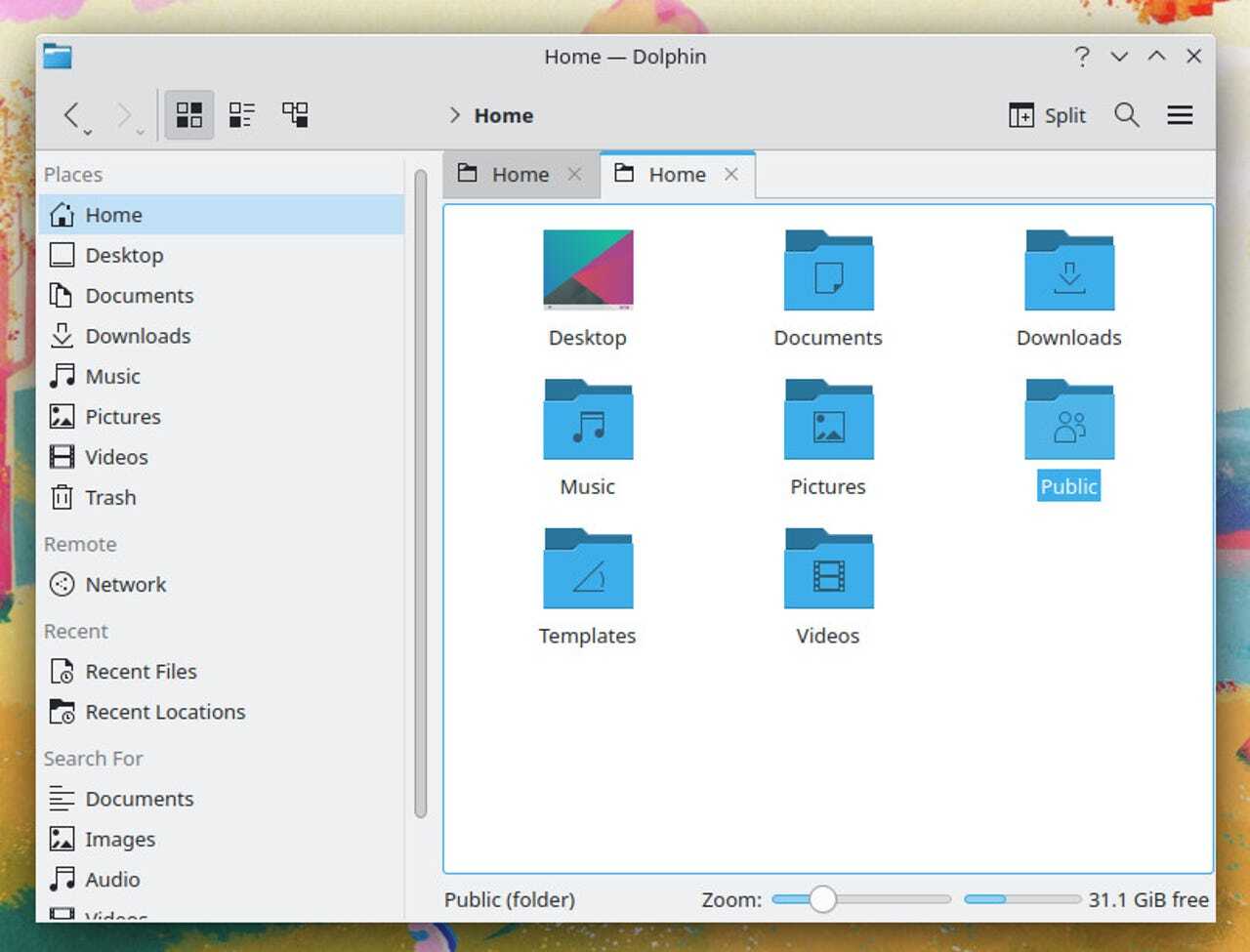Viewport: 1250px width, 952px height.
Task: Open Trash in Places sidebar
Action: tap(109, 498)
